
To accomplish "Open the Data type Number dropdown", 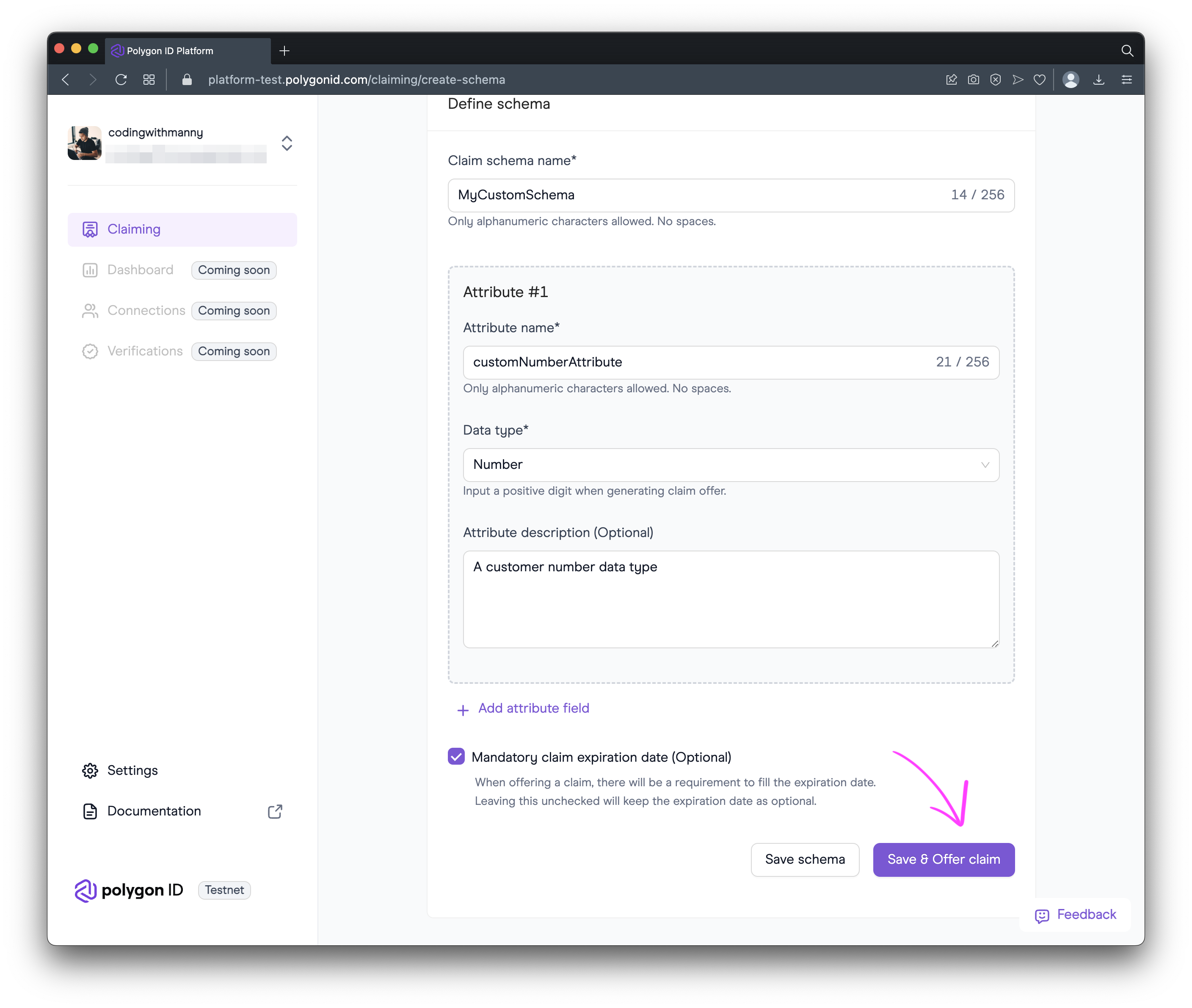I will pos(730,465).
